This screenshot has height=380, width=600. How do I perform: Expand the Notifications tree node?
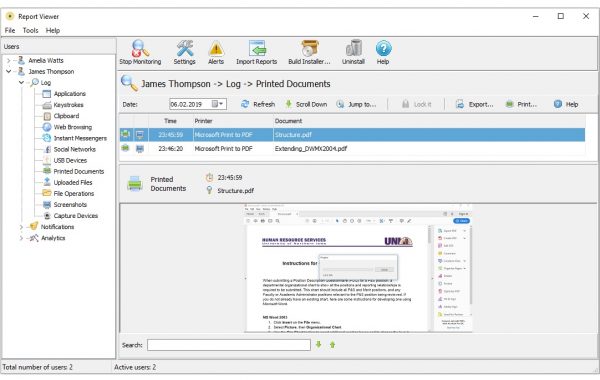coord(21,227)
